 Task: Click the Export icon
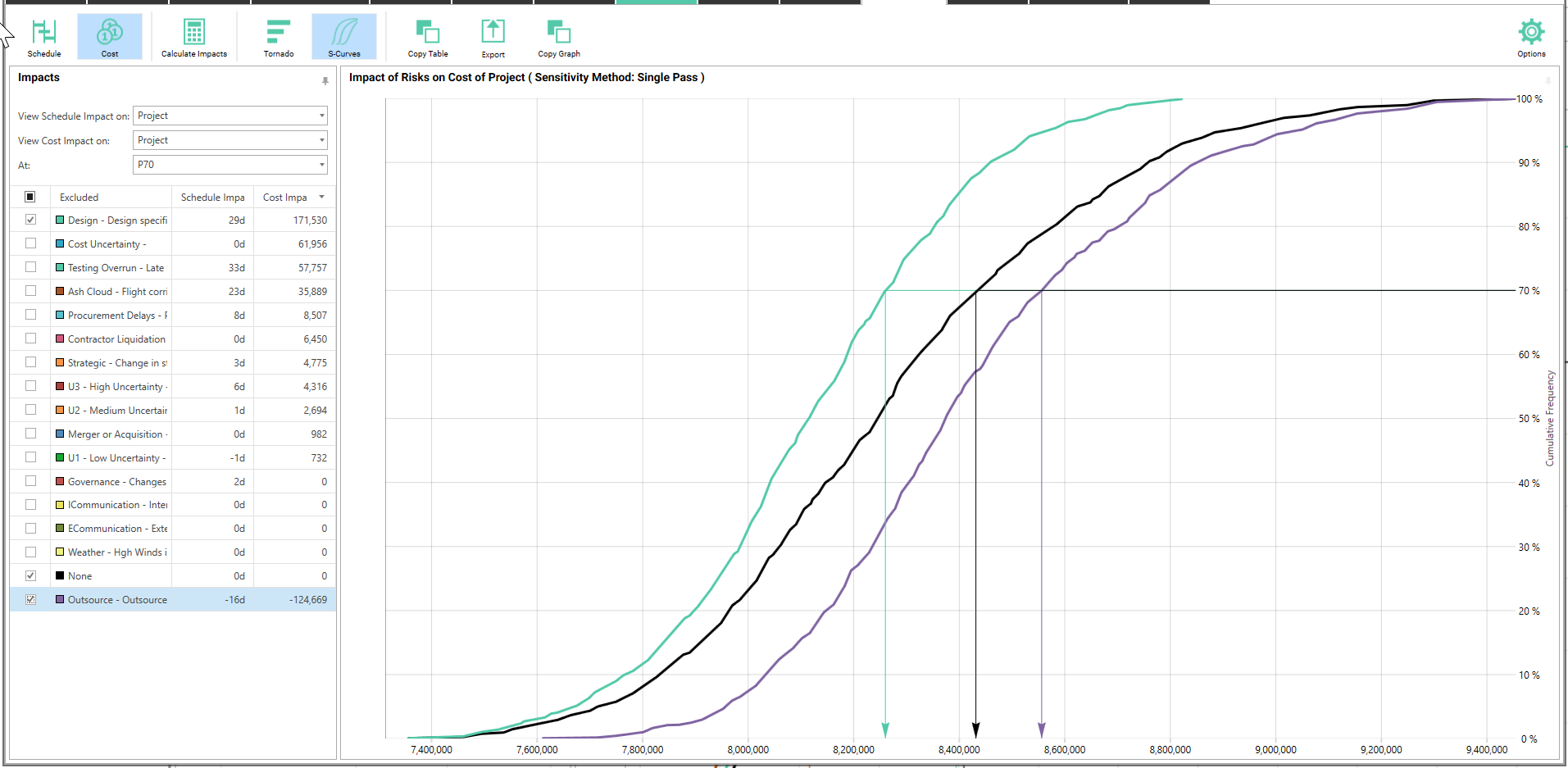tap(493, 37)
